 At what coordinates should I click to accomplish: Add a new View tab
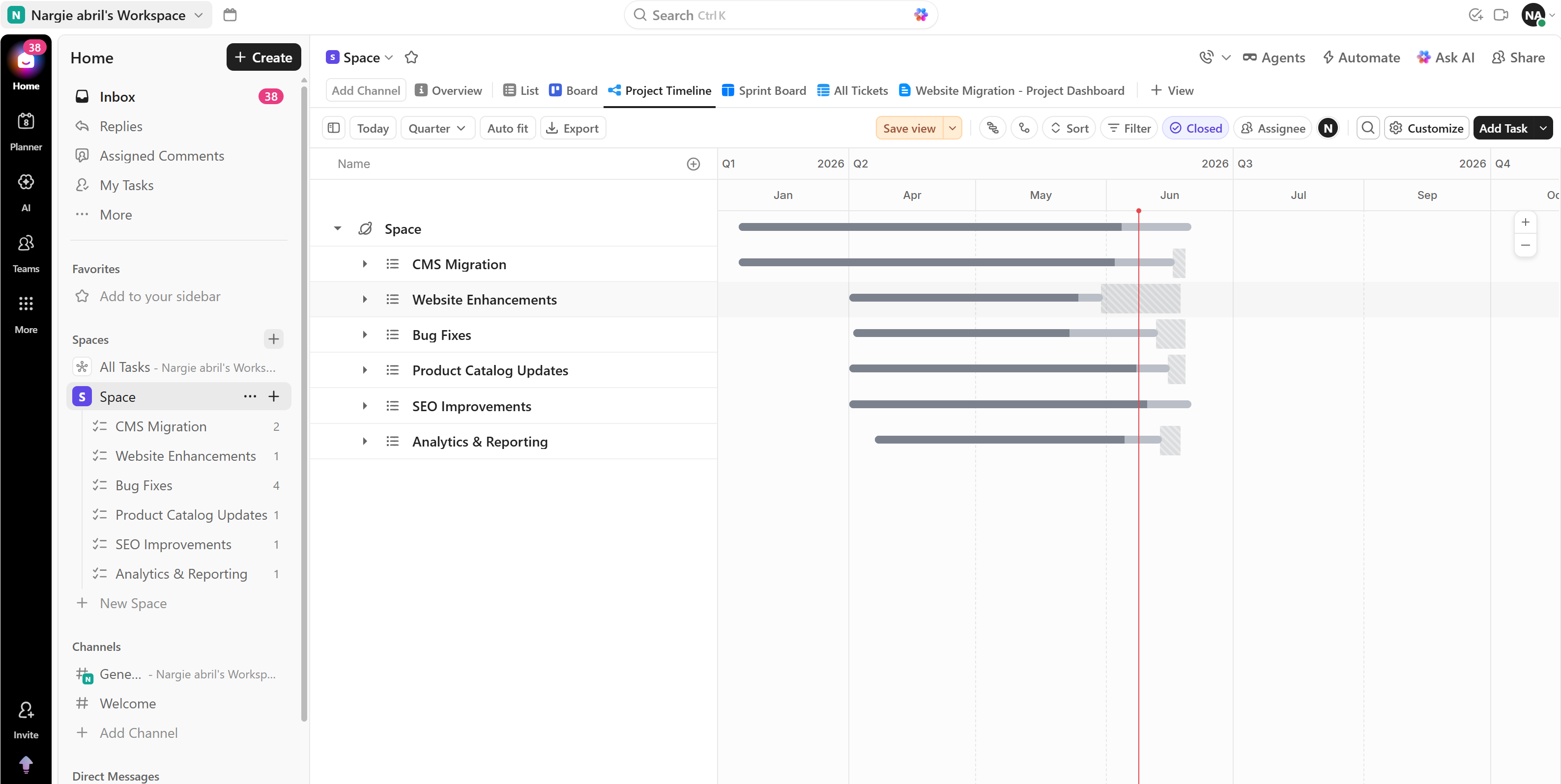coord(1172,90)
